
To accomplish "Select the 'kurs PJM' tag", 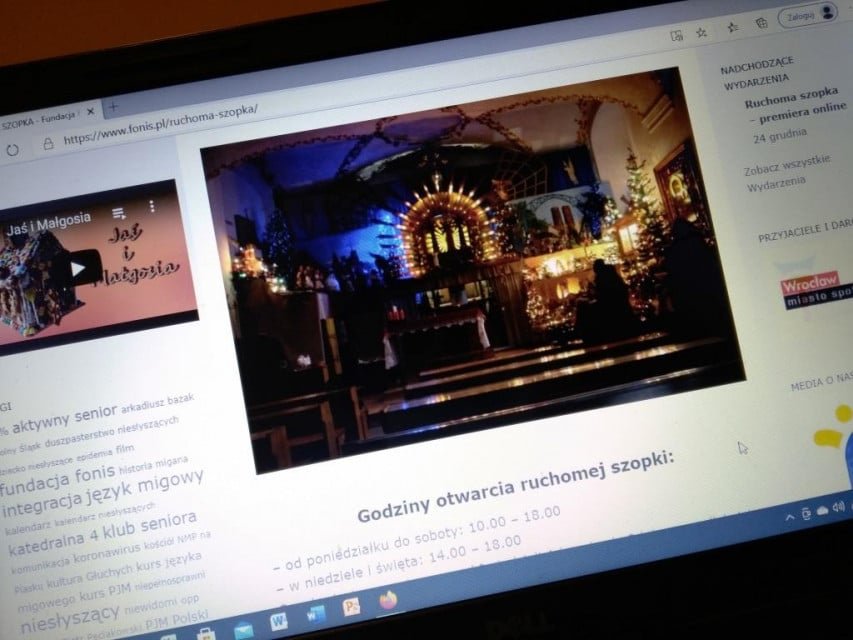I will pos(104,592).
